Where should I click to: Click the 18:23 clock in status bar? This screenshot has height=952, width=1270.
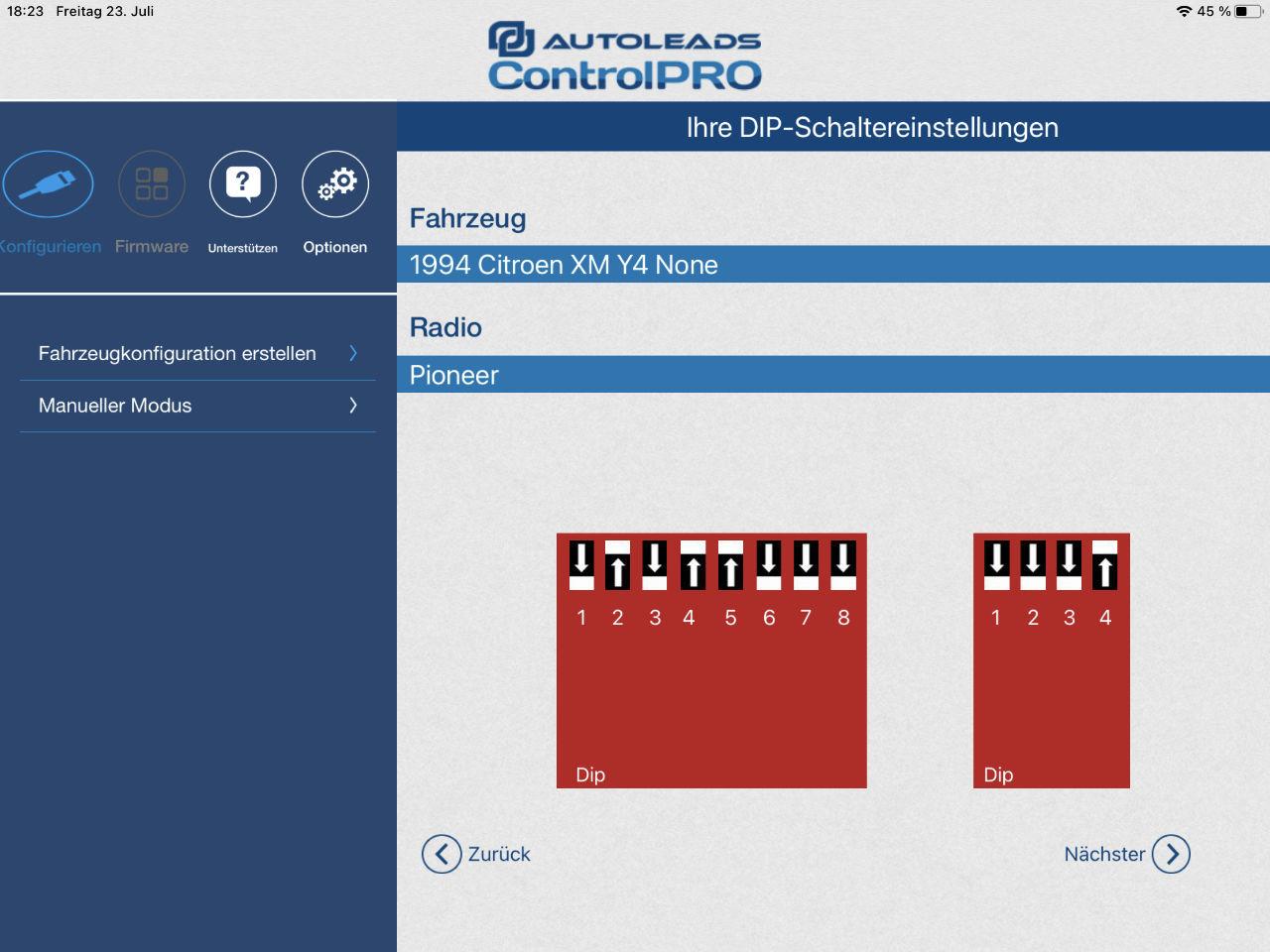click(x=25, y=11)
